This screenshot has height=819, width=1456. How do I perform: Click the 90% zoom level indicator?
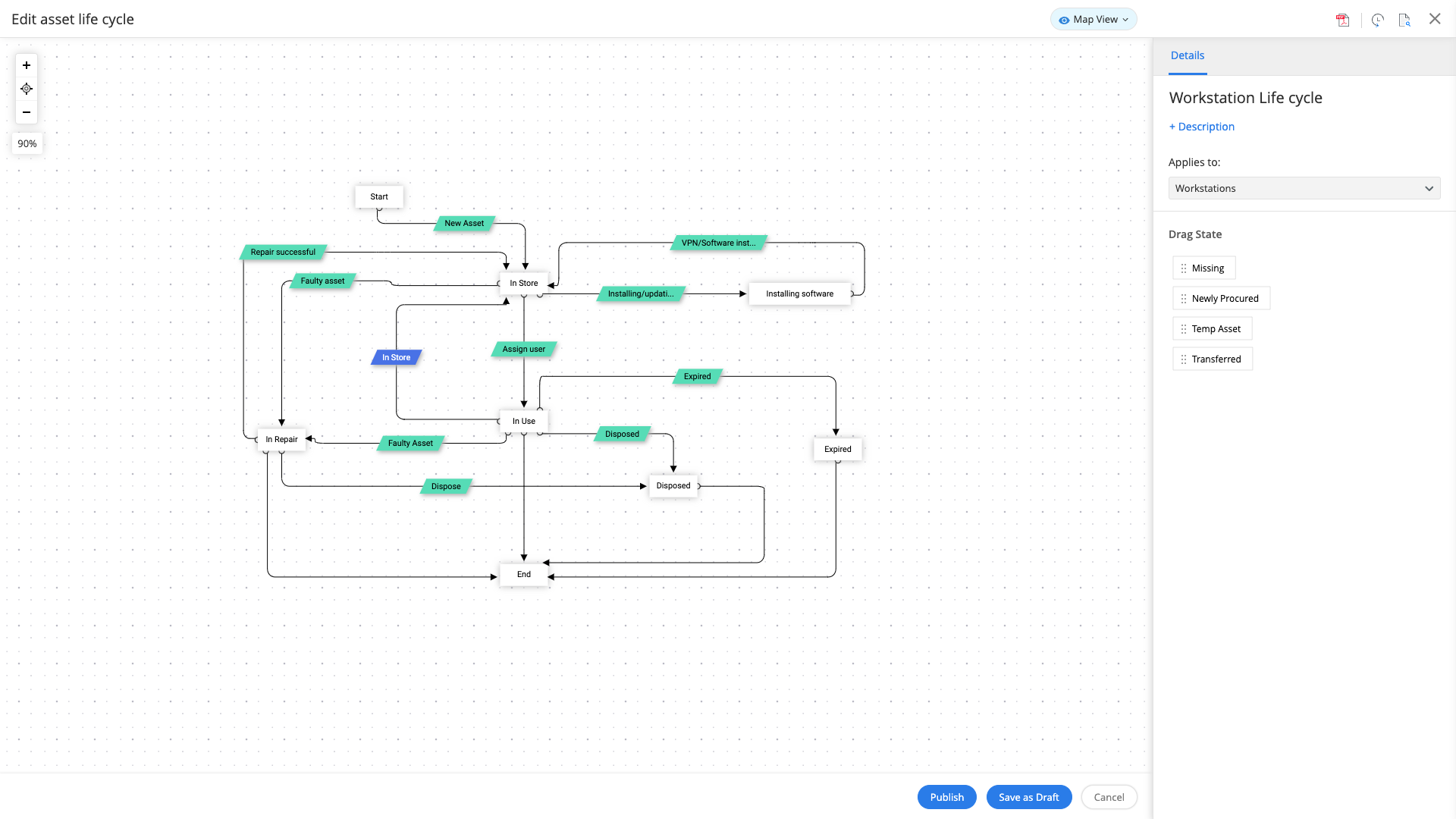click(27, 143)
